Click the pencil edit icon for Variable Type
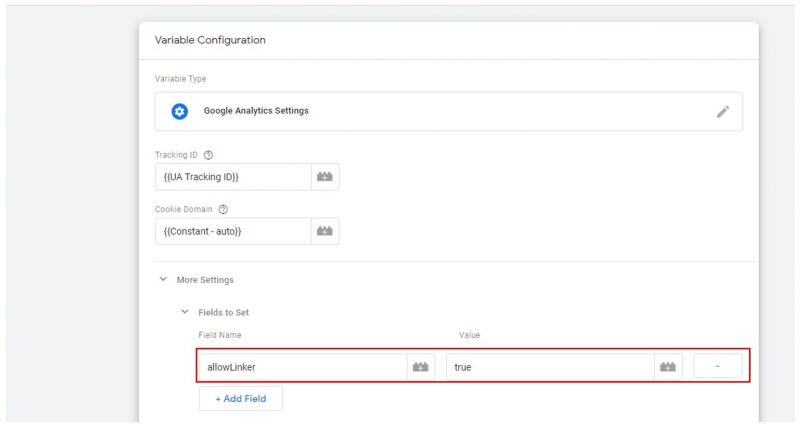This screenshot has height=428, width=800. coord(722,111)
